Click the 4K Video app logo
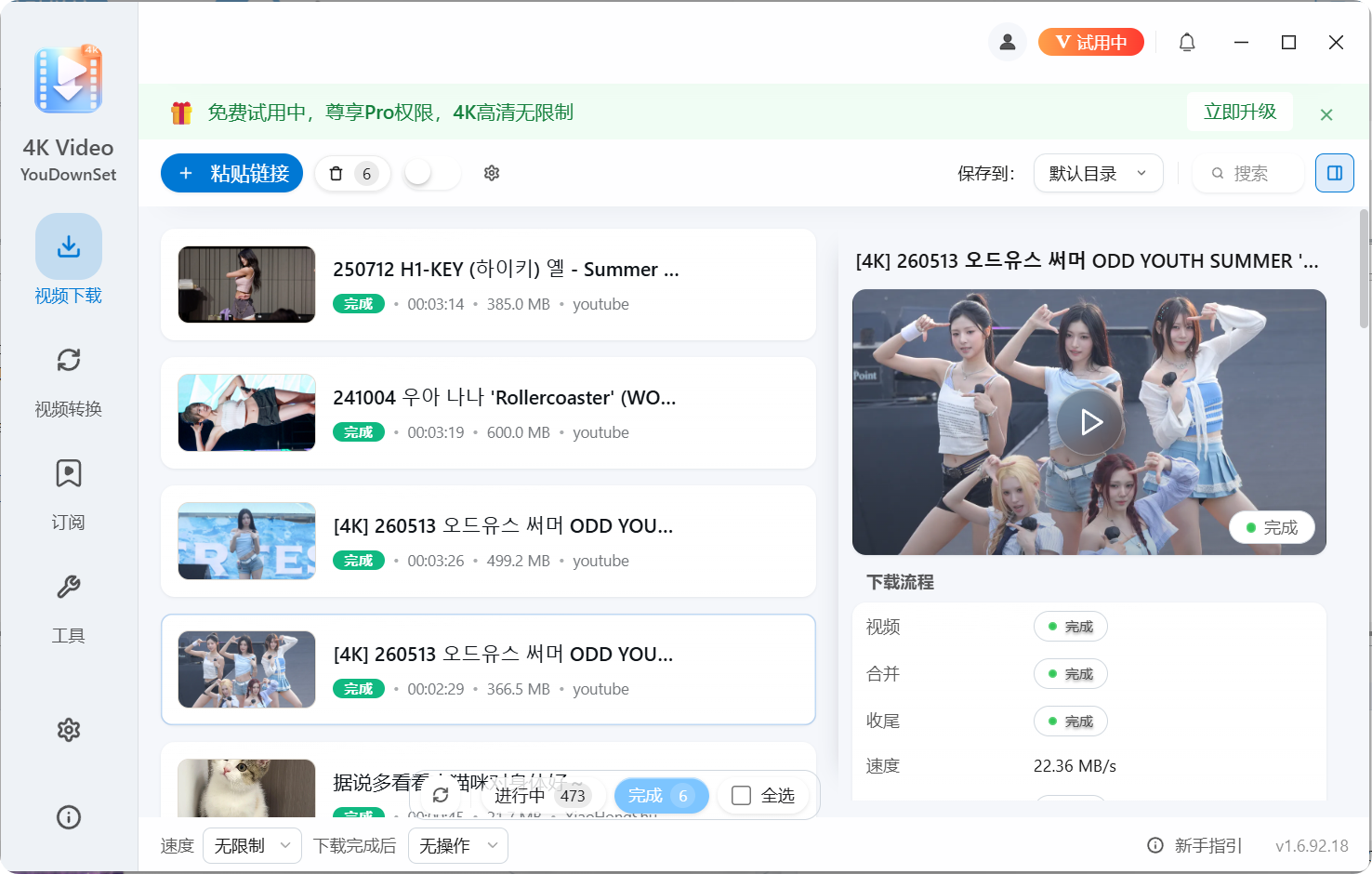Image resolution: width=1372 pixels, height=874 pixels. pyautogui.click(x=69, y=80)
